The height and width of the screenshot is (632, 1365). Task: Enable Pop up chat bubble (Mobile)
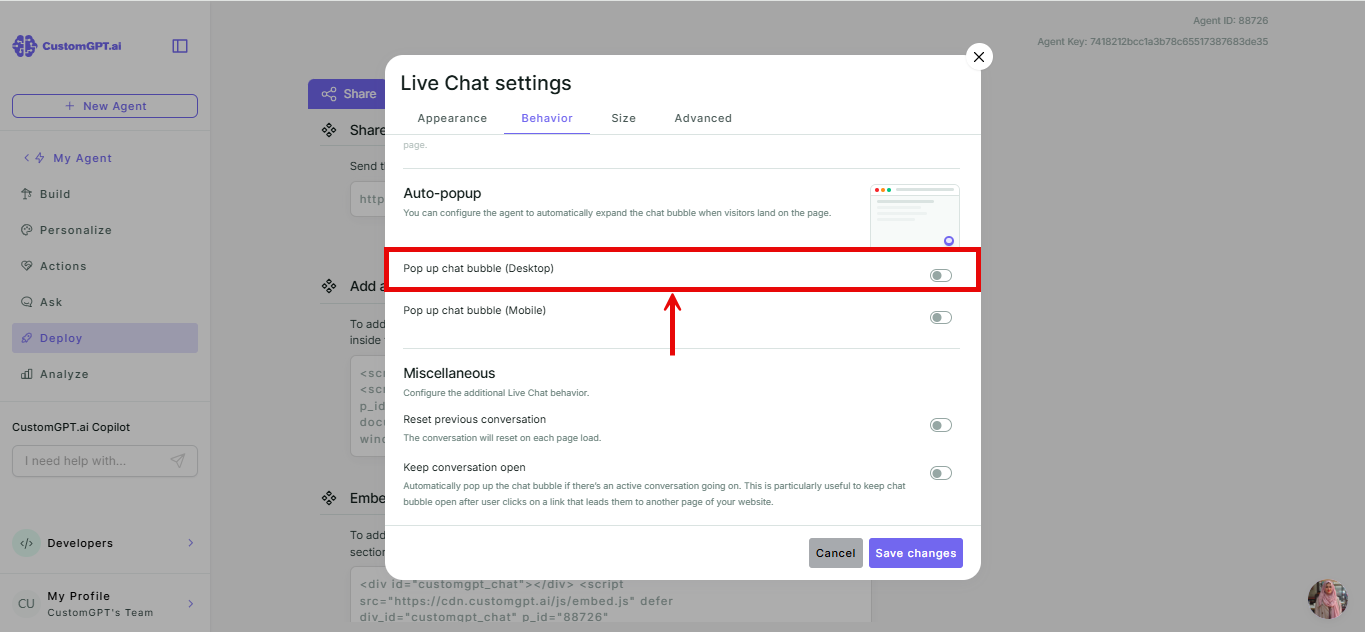[x=941, y=317]
